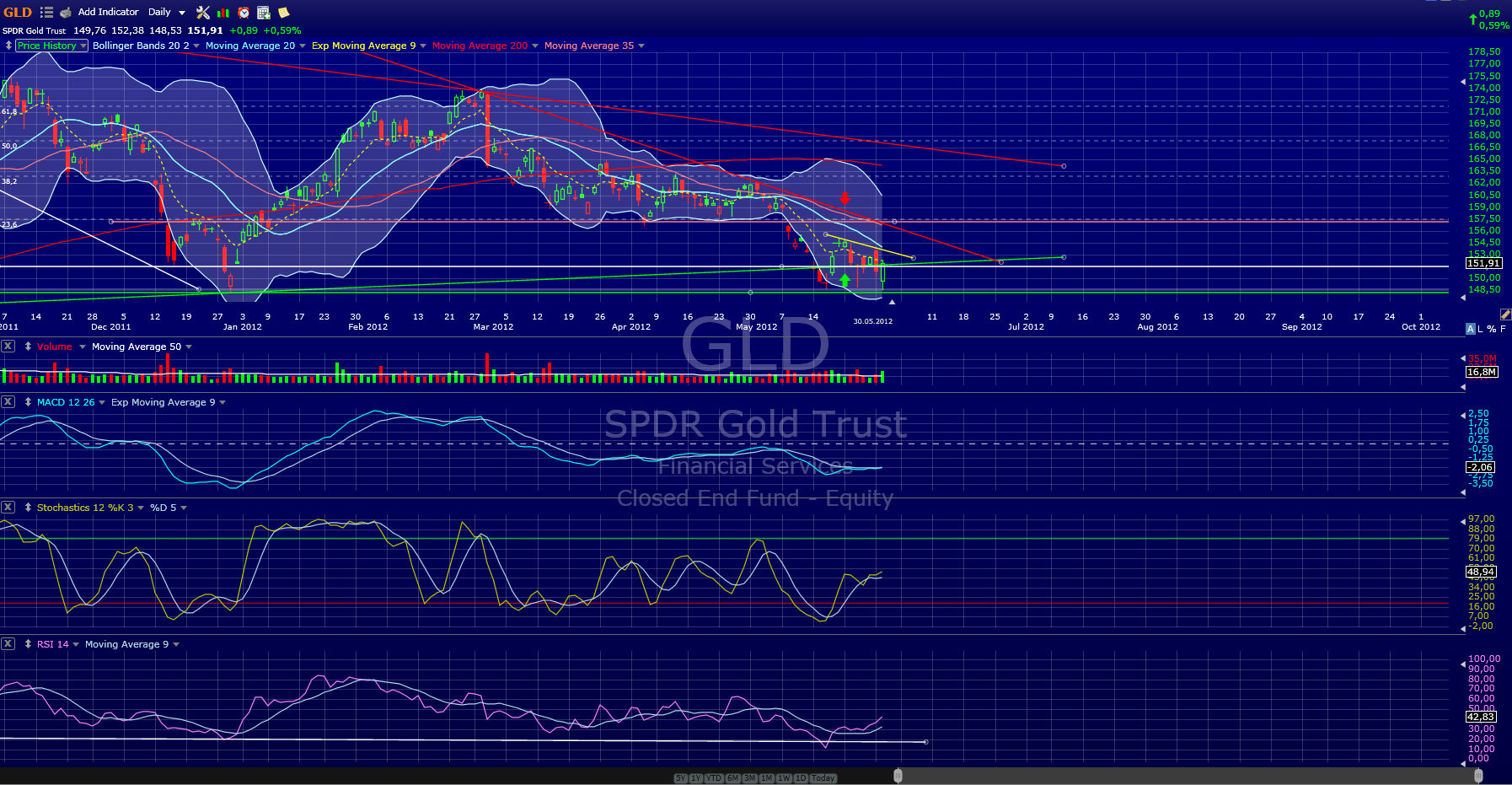Jump chart to Today
Viewport: 1512px width, 785px height.
coord(823,778)
